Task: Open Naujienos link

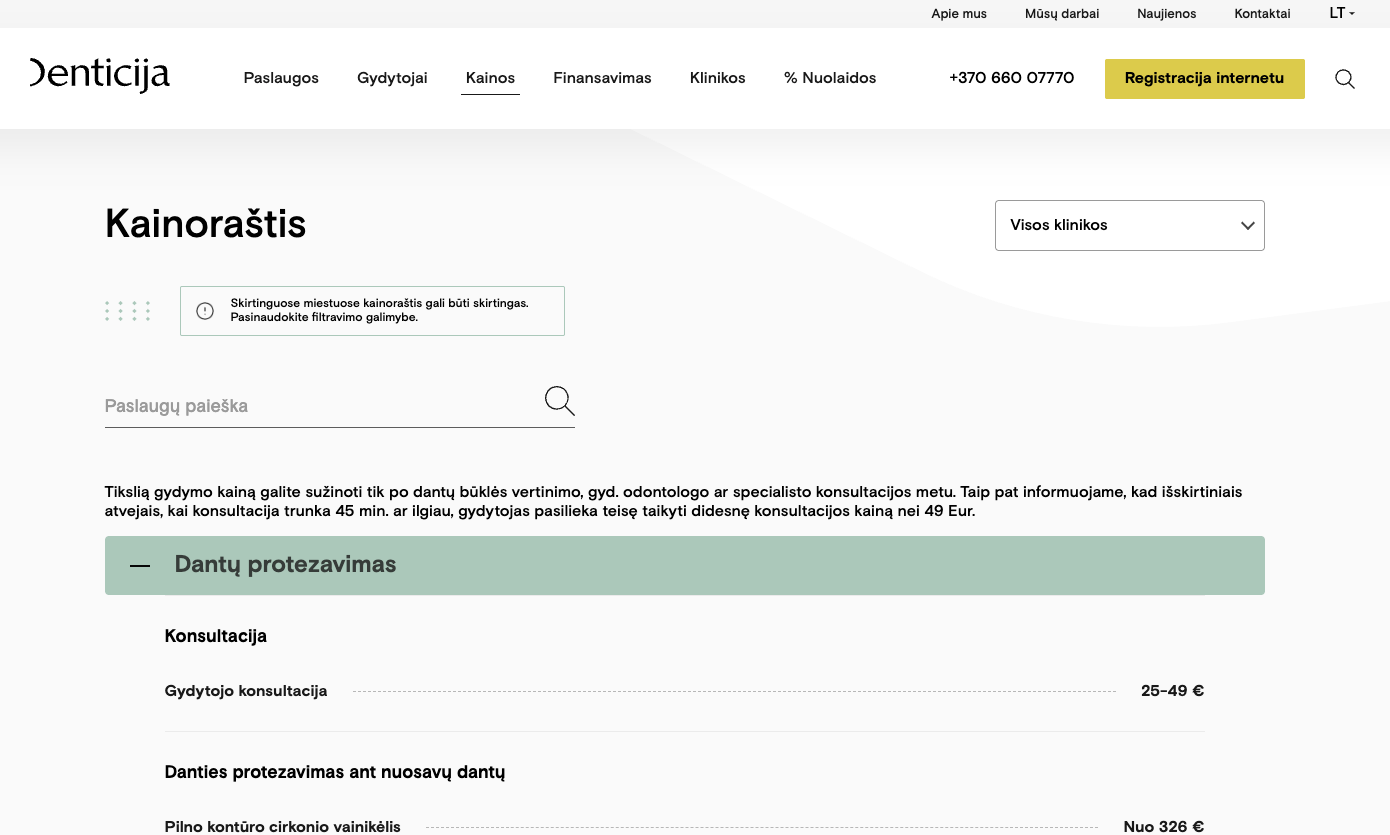Action: (1167, 14)
